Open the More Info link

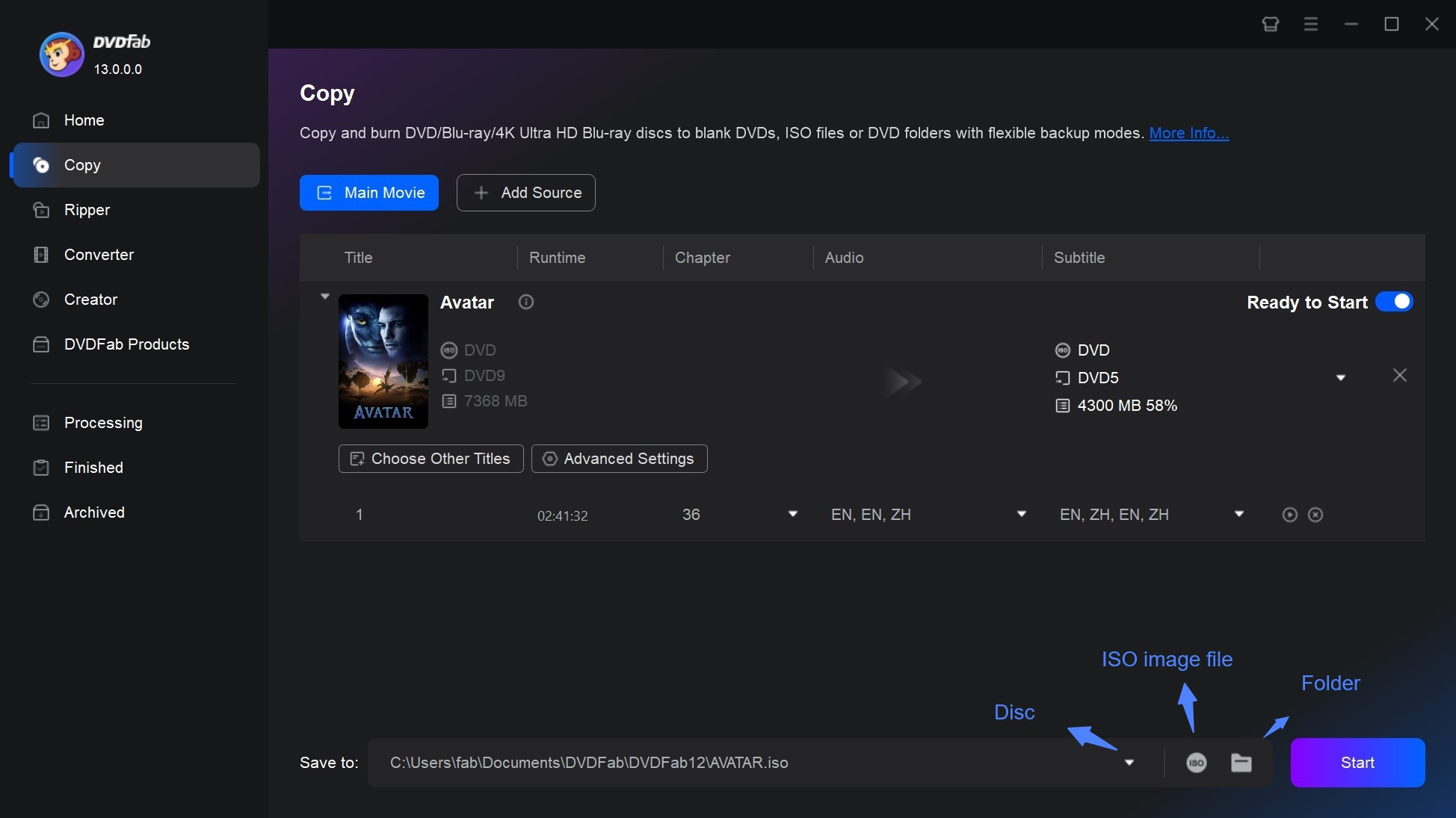click(1188, 133)
